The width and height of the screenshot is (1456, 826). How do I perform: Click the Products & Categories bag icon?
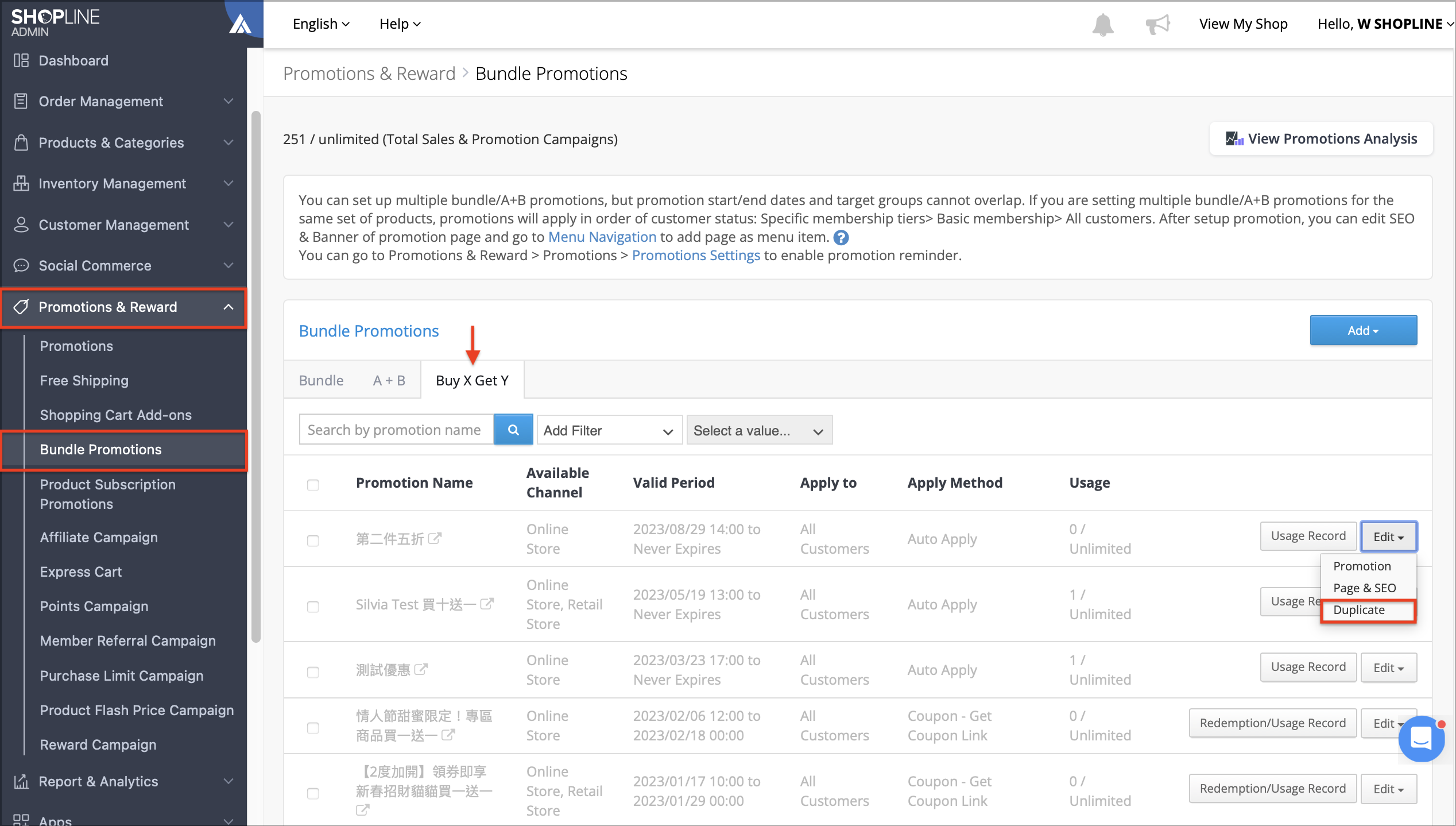[x=21, y=142]
